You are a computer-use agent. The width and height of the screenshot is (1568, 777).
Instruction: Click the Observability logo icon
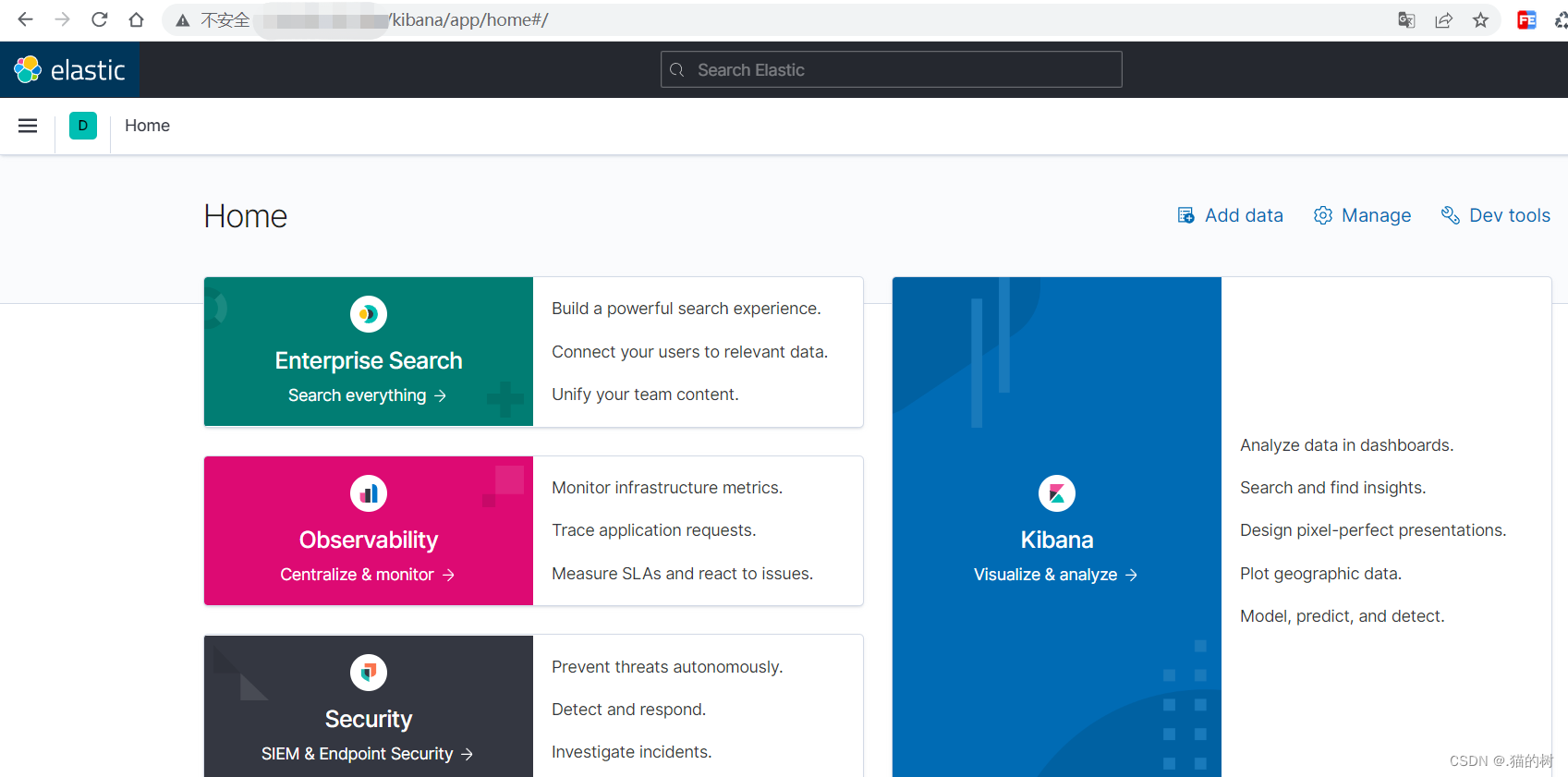click(x=369, y=493)
